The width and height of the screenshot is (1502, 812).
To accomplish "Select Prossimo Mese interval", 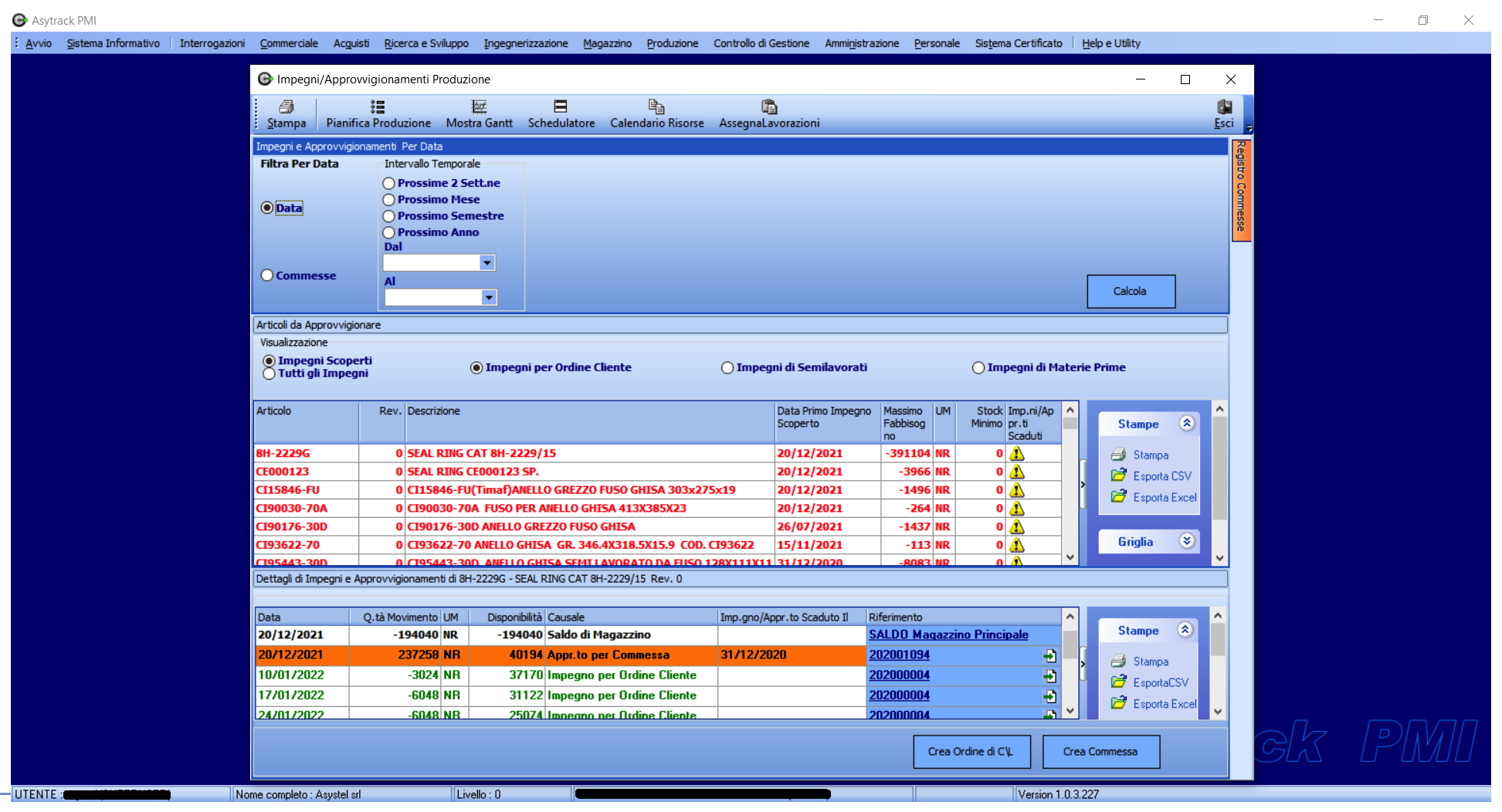I will coord(389,200).
